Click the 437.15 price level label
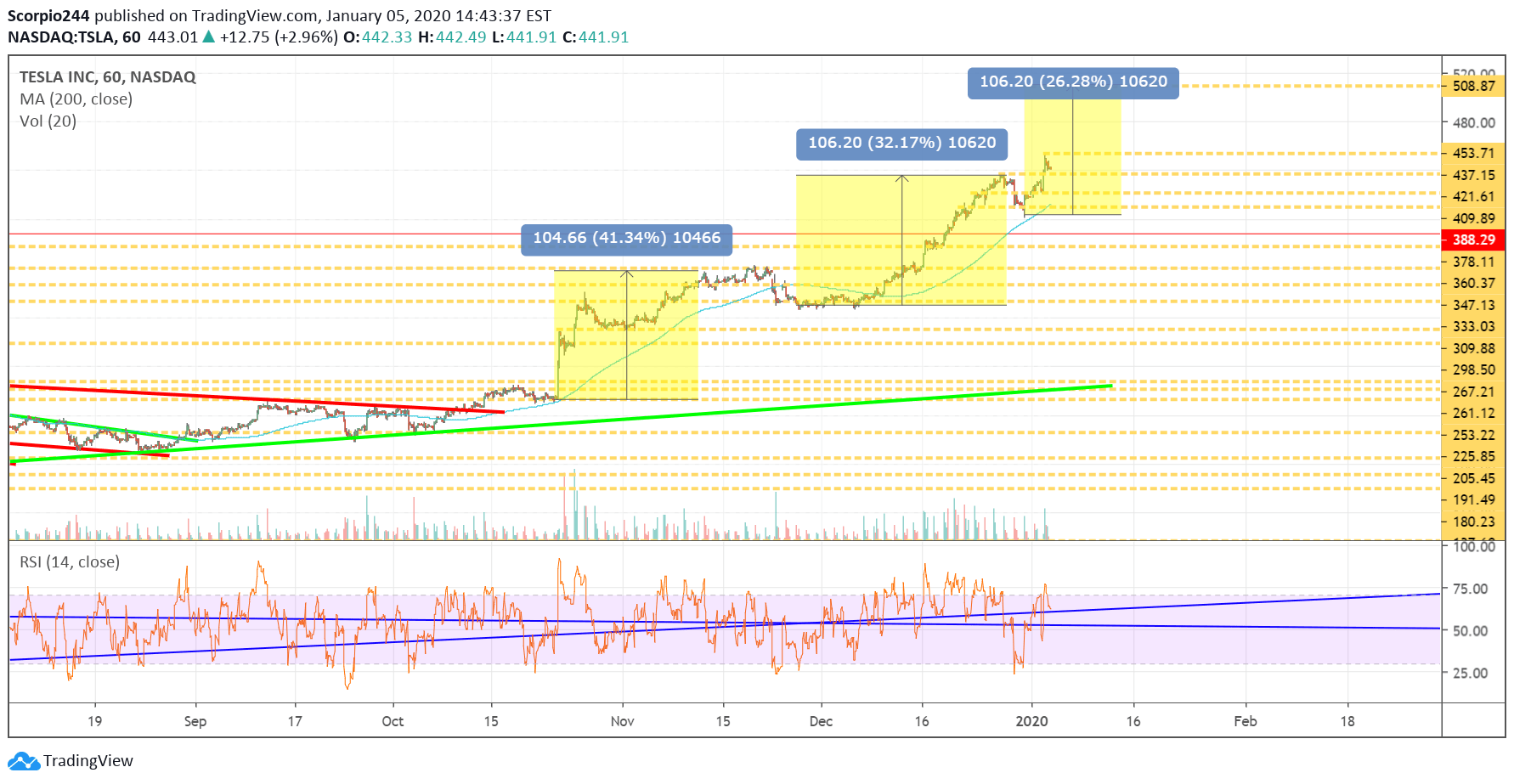Screen dimensions: 1514x784 [1473, 175]
